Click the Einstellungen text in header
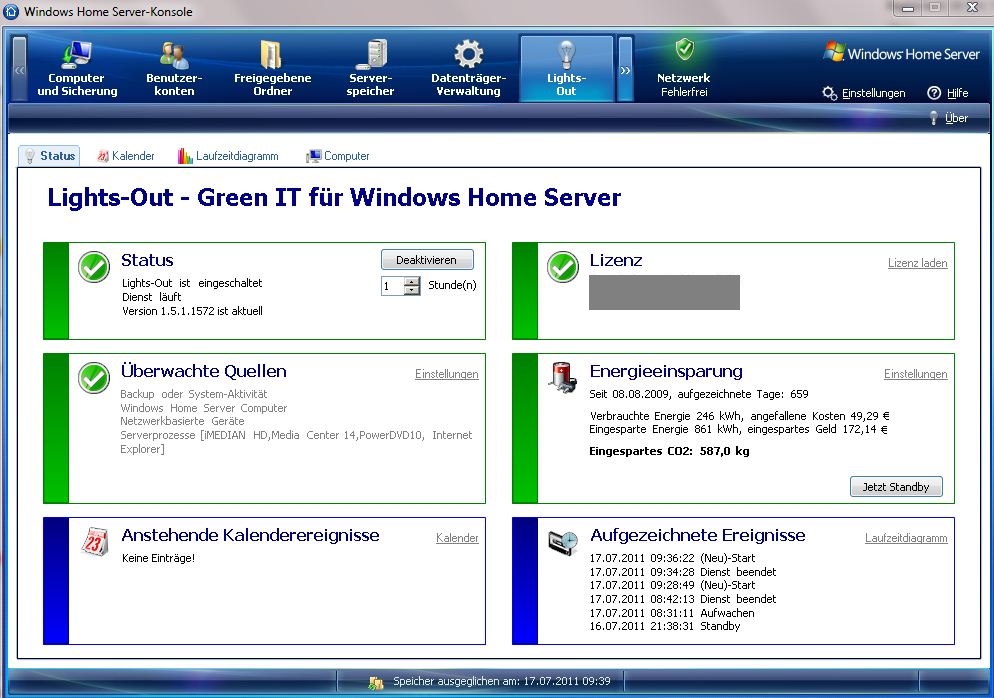The height and width of the screenshot is (698, 994). pyautogui.click(x=873, y=93)
